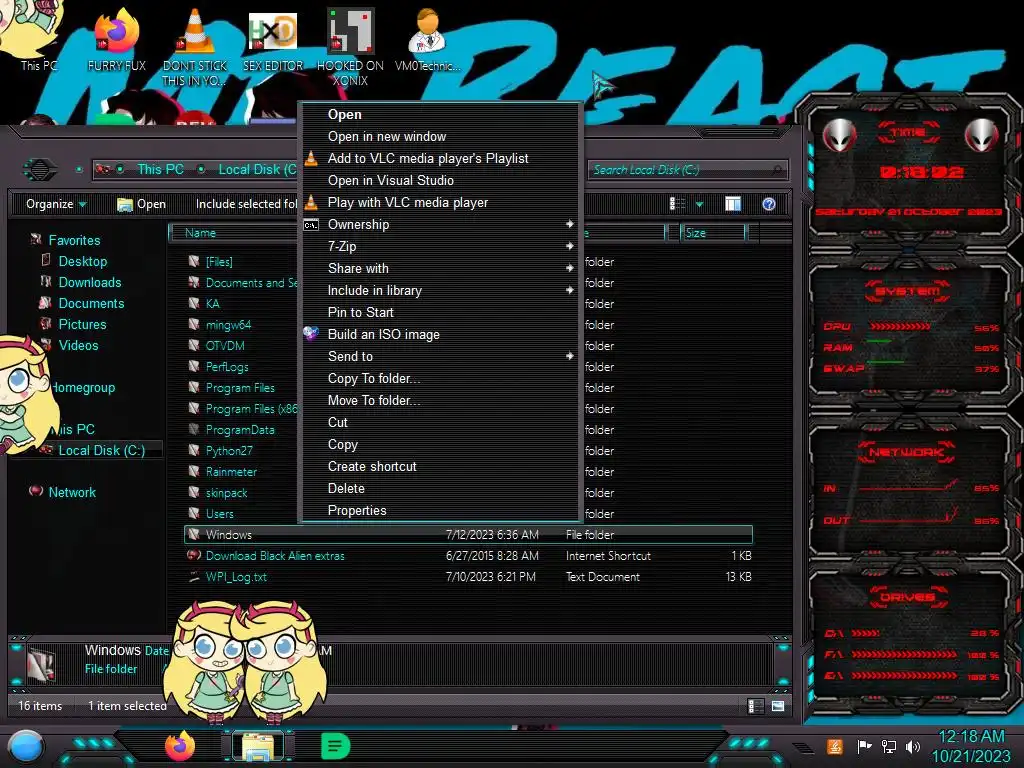Click the orange Java tray icon
Screen dimensions: 1024x768
point(834,746)
